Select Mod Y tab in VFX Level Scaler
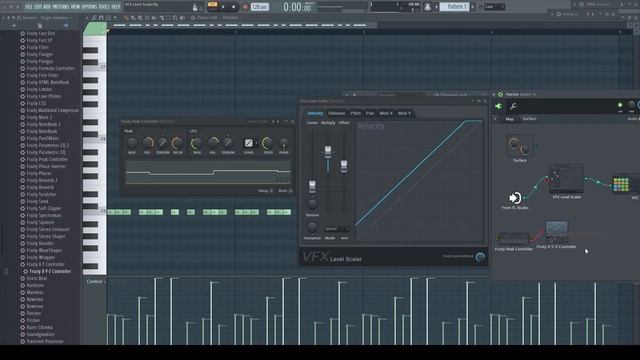 (x=404, y=113)
